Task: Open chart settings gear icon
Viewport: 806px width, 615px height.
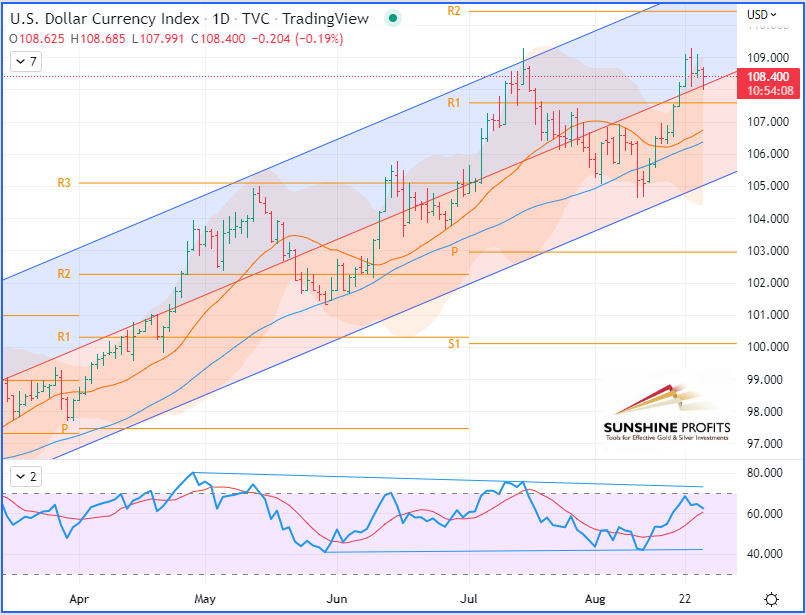Action: [771, 599]
